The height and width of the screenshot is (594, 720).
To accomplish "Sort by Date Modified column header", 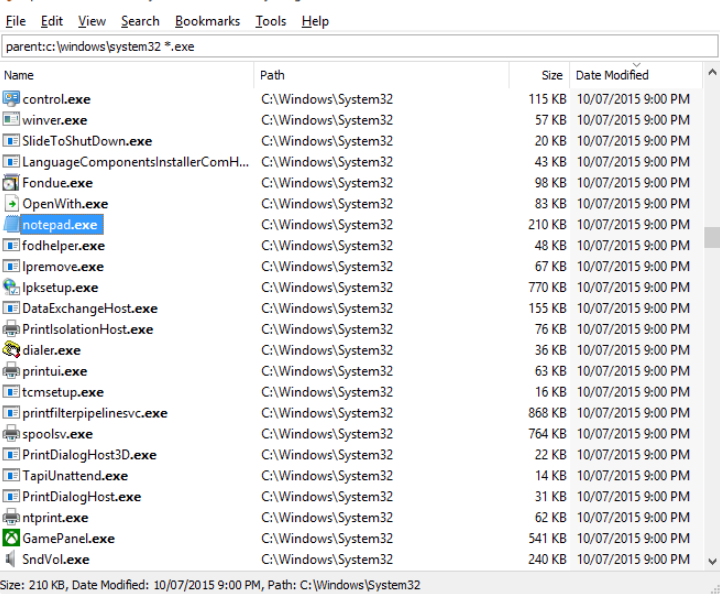I will (x=636, y=75).
